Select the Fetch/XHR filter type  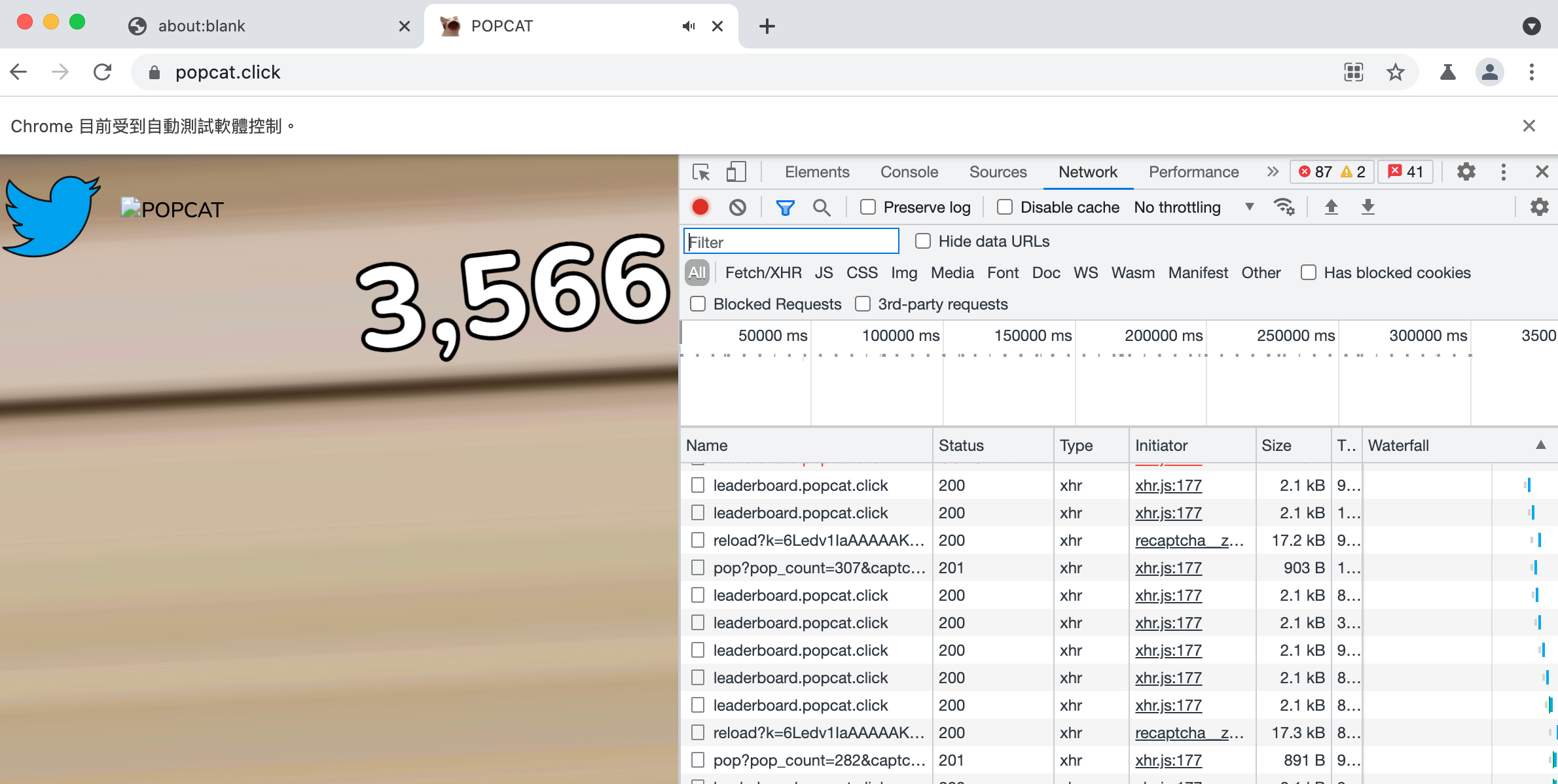[763, 273]
